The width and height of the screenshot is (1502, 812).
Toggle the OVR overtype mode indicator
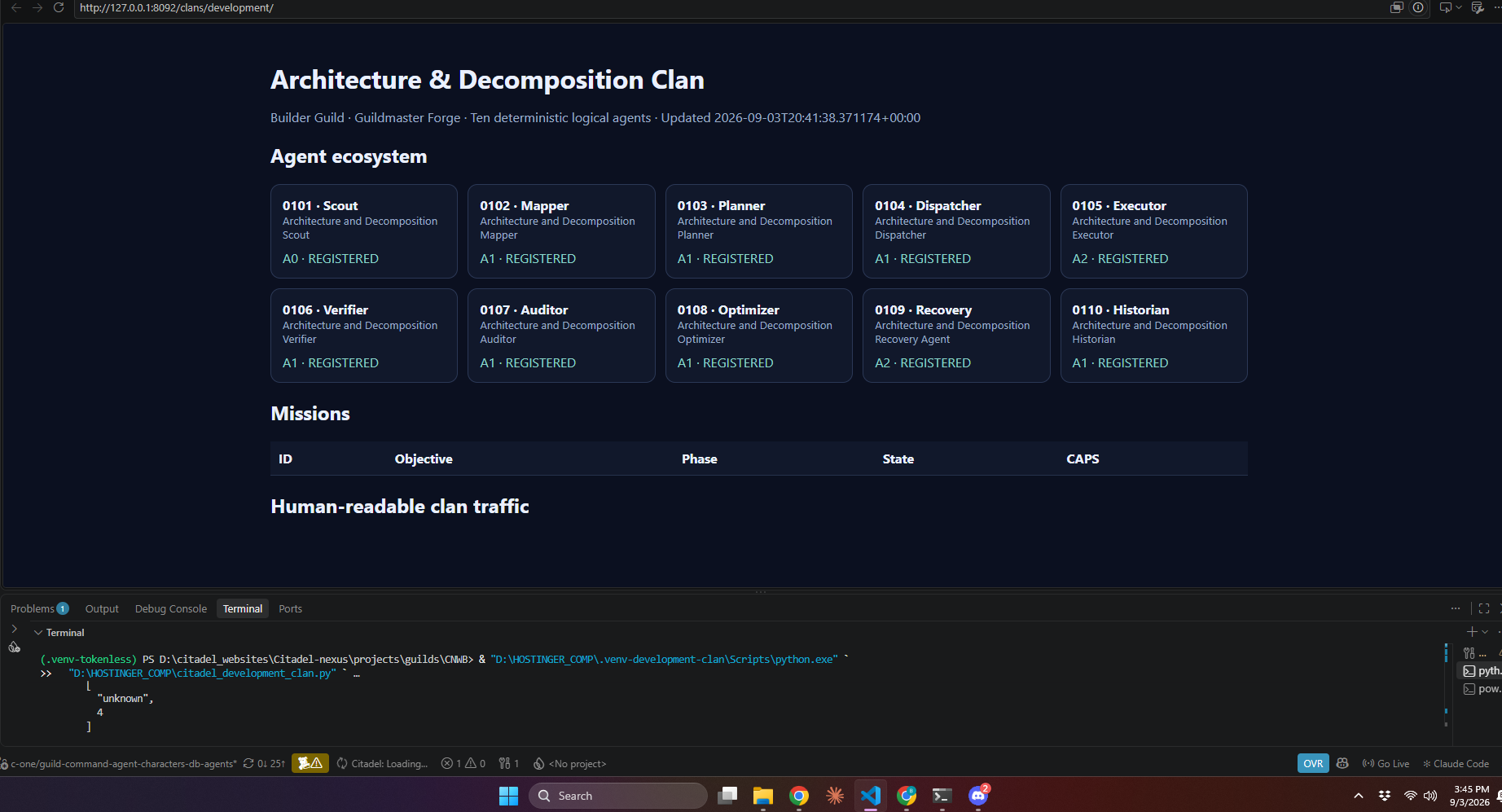[x=1313, y=763]
